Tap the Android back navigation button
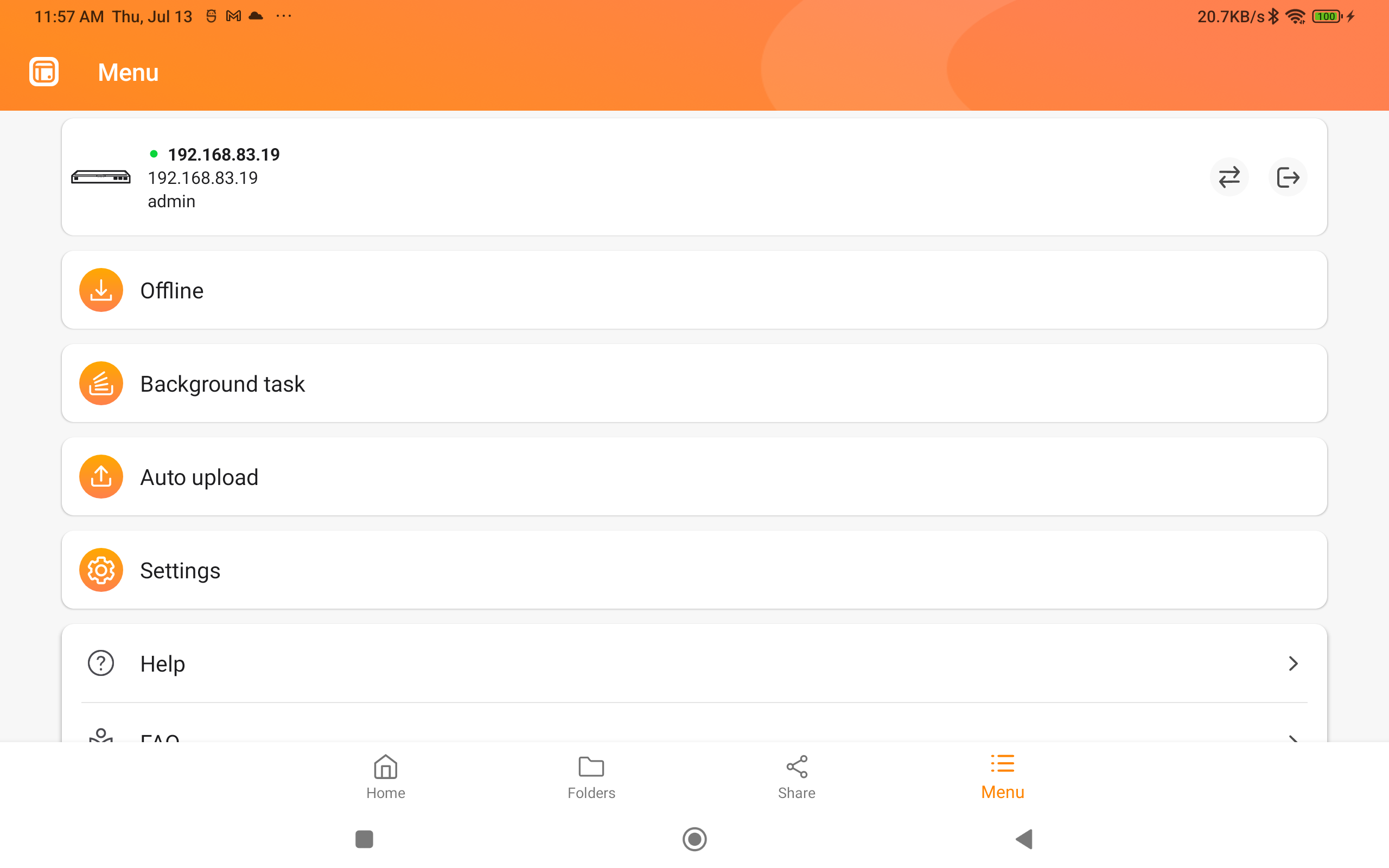 click(x=1024, y=839)
